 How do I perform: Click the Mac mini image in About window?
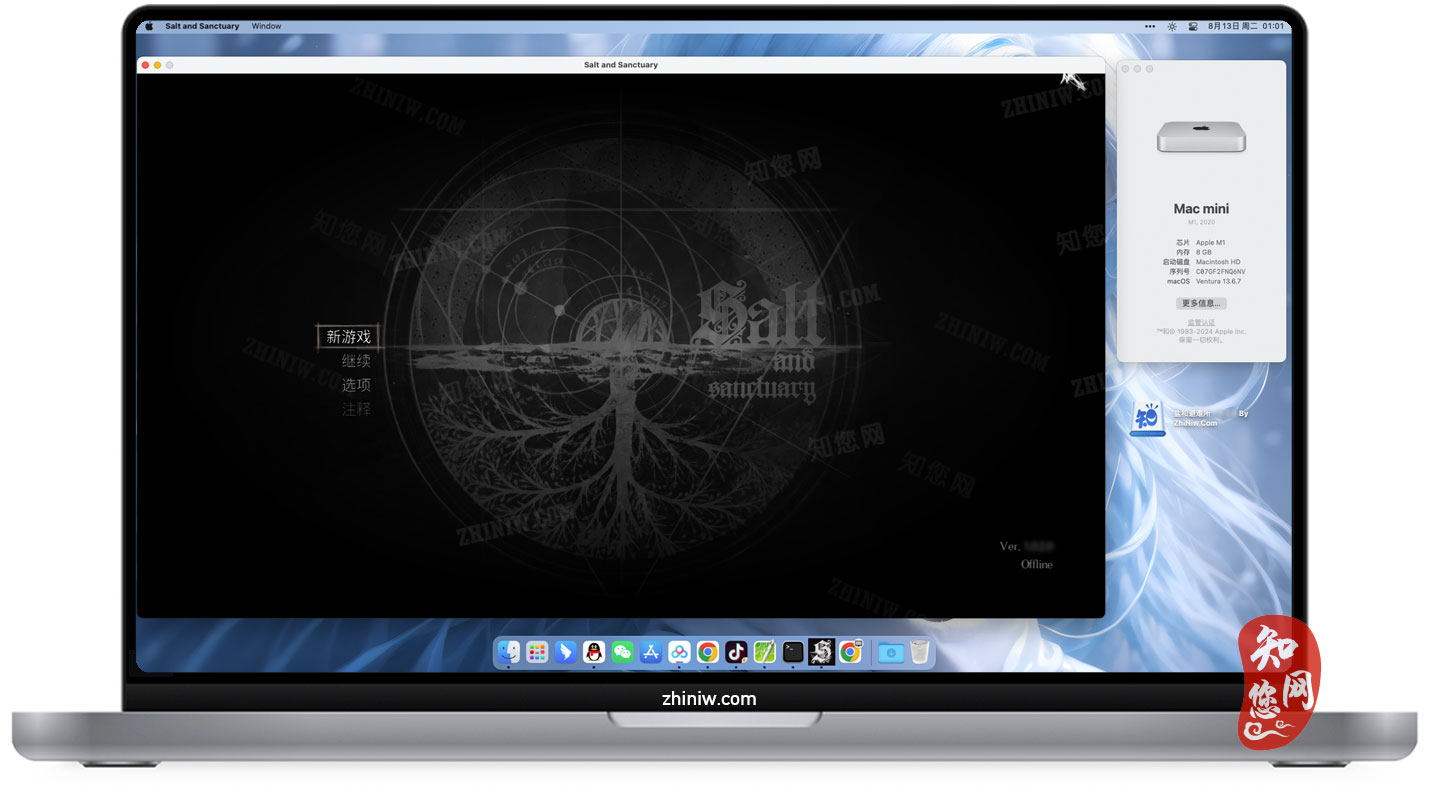[1201, 137]
